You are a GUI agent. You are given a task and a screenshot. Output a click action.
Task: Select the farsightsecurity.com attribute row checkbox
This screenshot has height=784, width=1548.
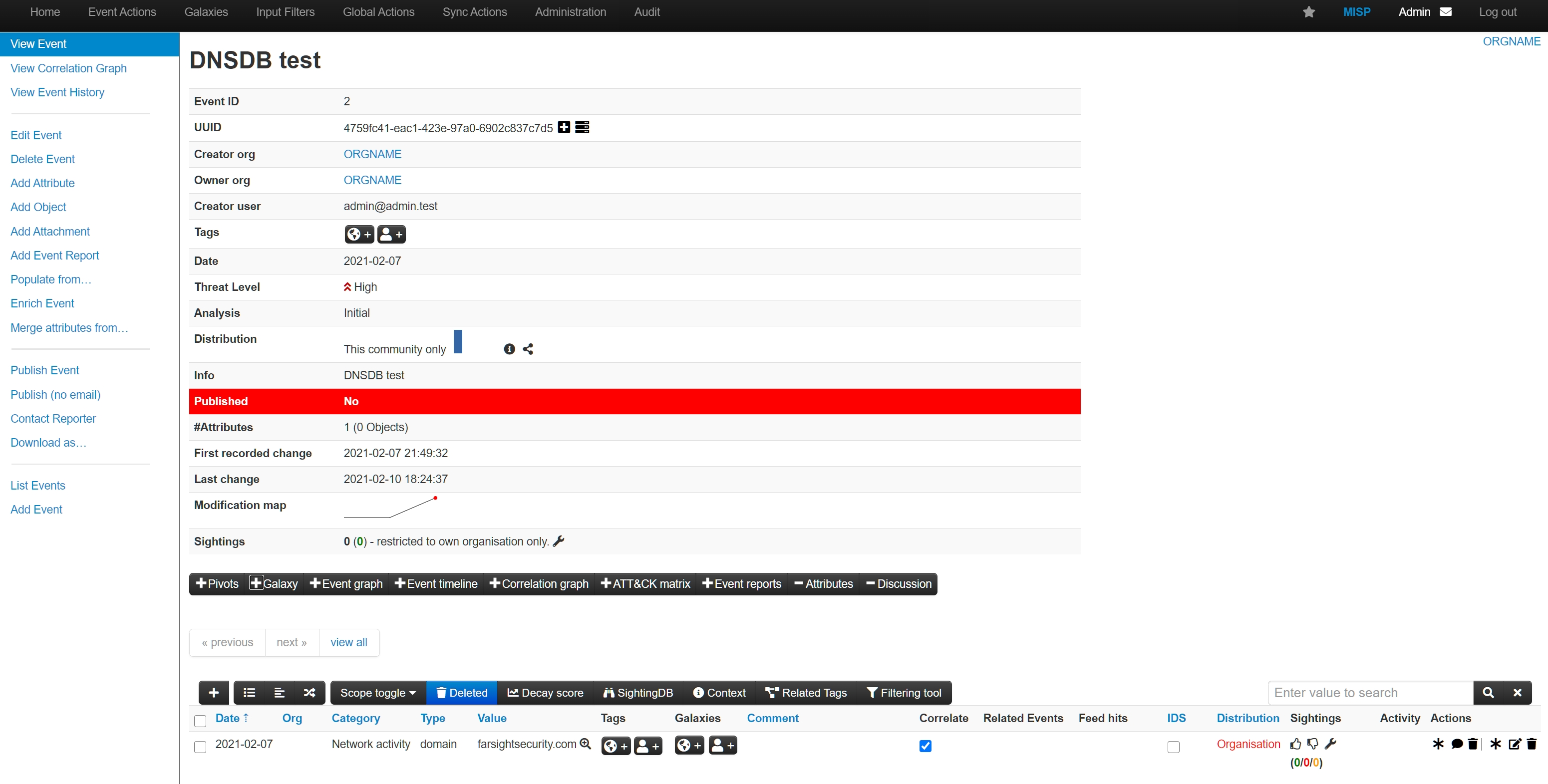pyautogui.click(x=200, y=747)
